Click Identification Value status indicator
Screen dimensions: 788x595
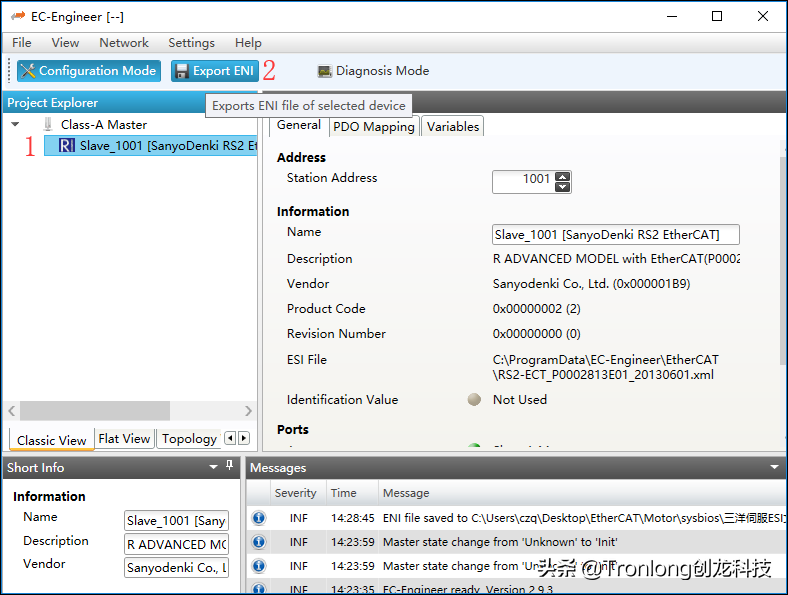pyautogui.click(x=474, y=400)
